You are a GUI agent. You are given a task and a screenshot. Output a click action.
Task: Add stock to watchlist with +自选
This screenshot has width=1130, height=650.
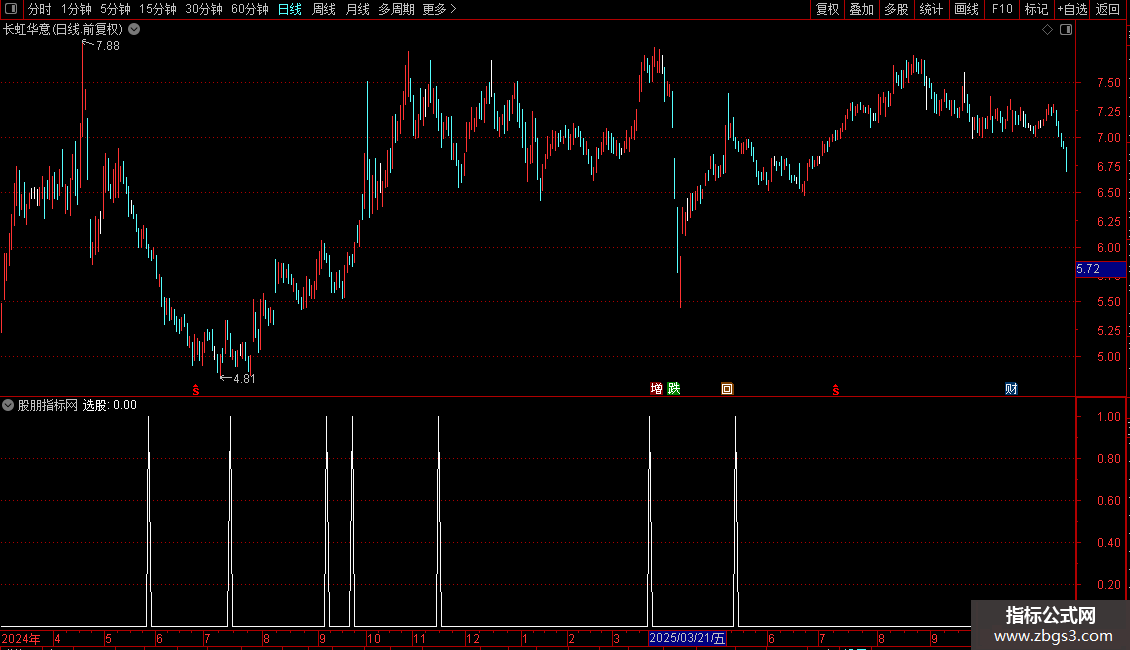(1072, 9)
